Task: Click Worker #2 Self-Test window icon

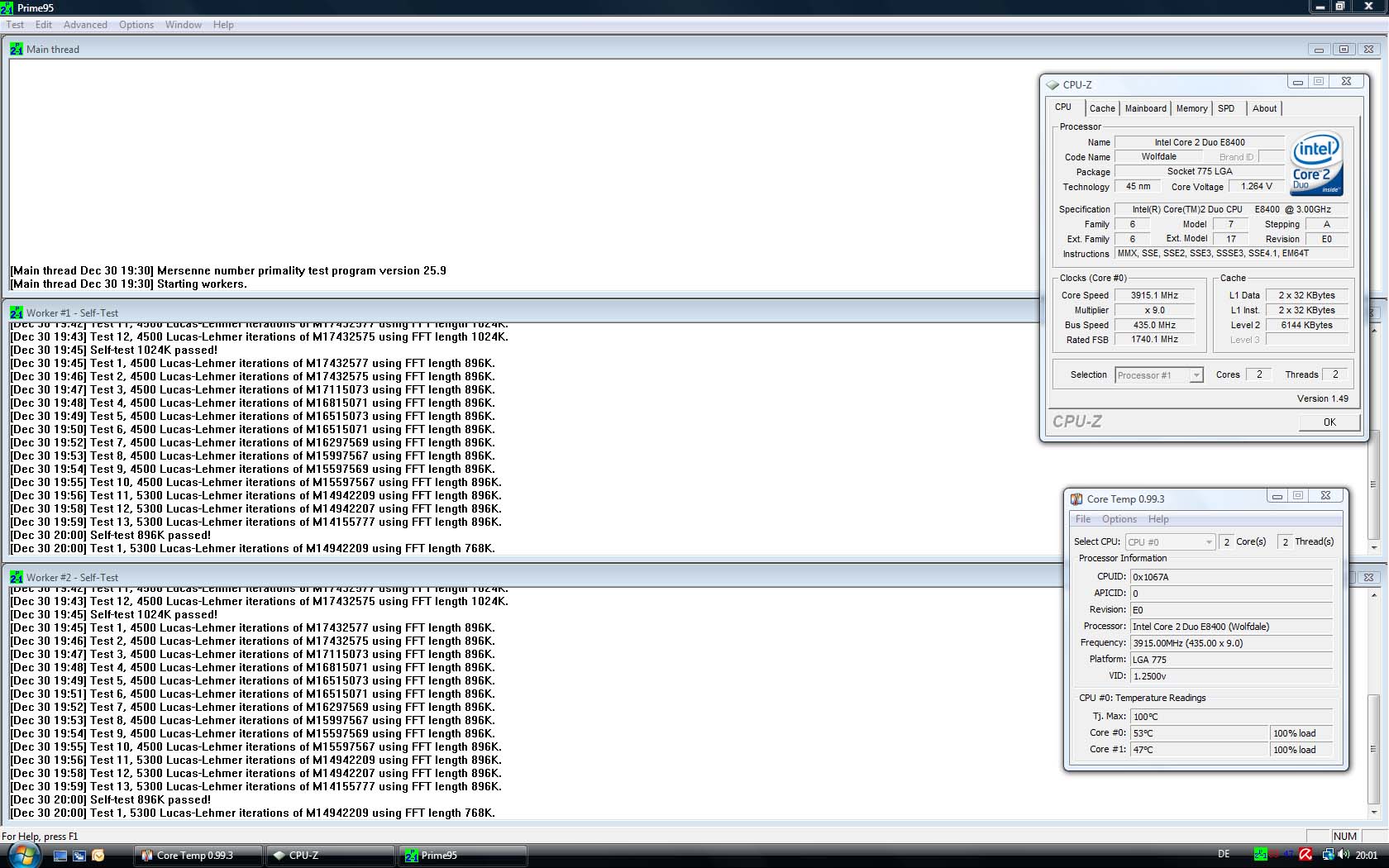Action: pyautogui.click(x=17, y=577)
